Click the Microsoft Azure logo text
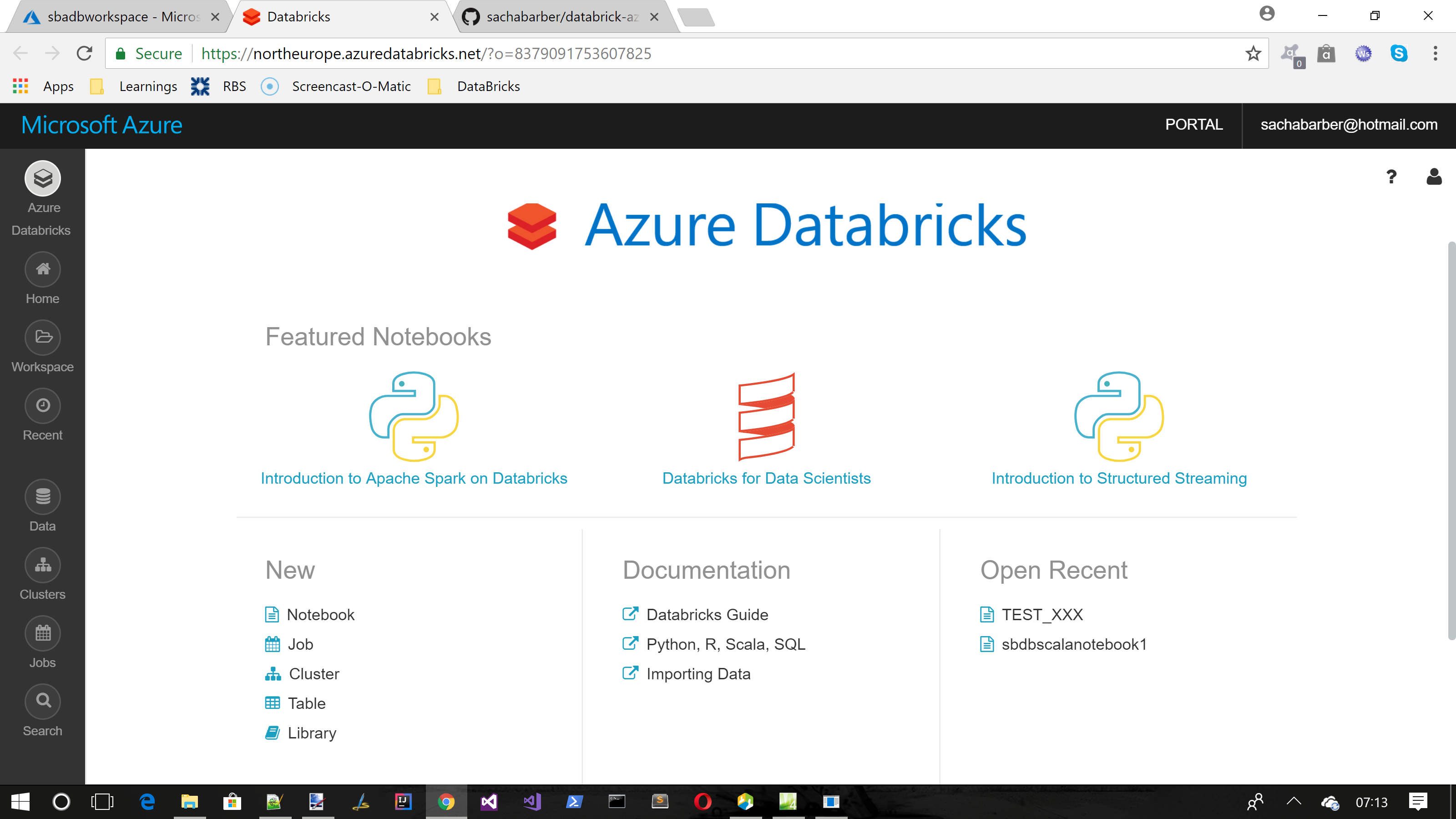 tap(102, 125)
